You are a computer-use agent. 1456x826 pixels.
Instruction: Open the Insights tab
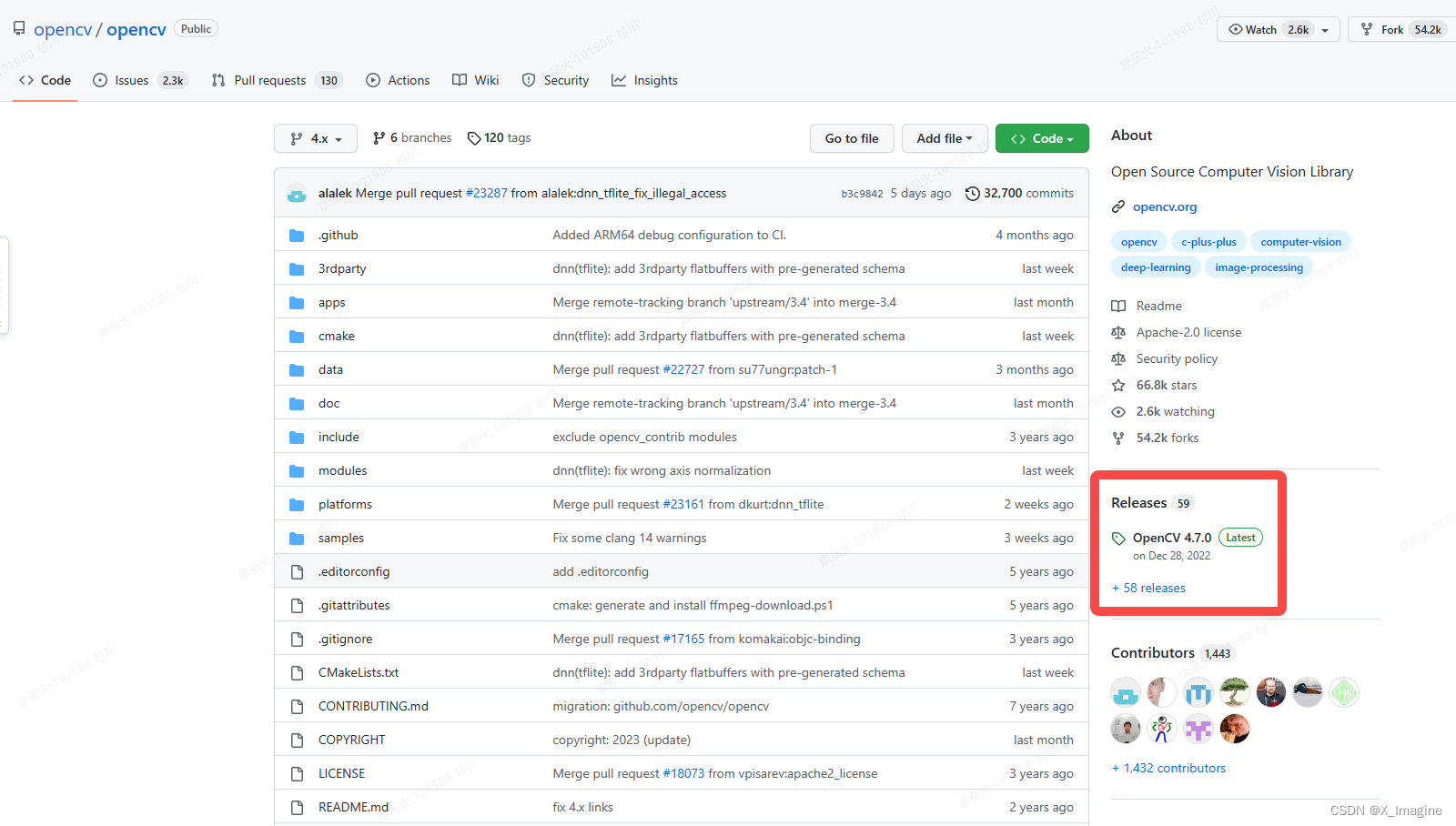click(645, 80)
